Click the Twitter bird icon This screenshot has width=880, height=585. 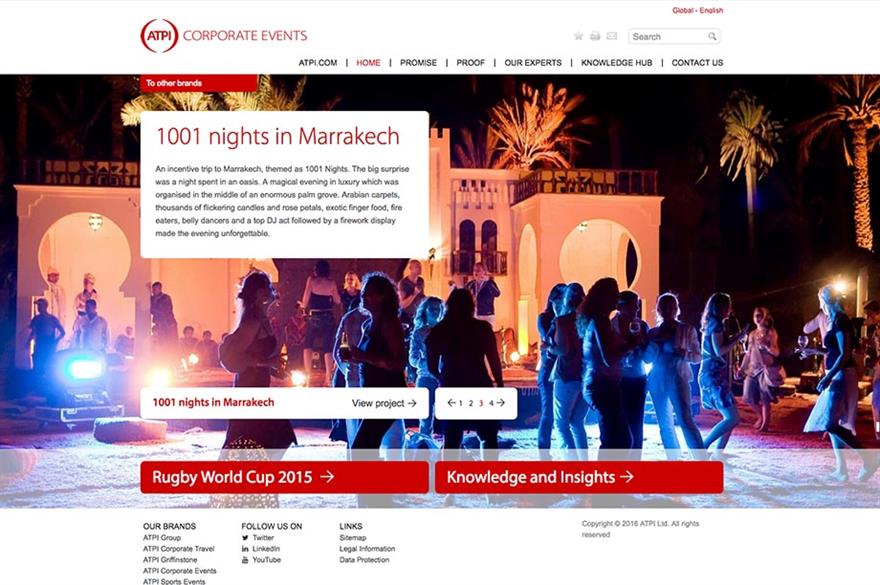245,537
